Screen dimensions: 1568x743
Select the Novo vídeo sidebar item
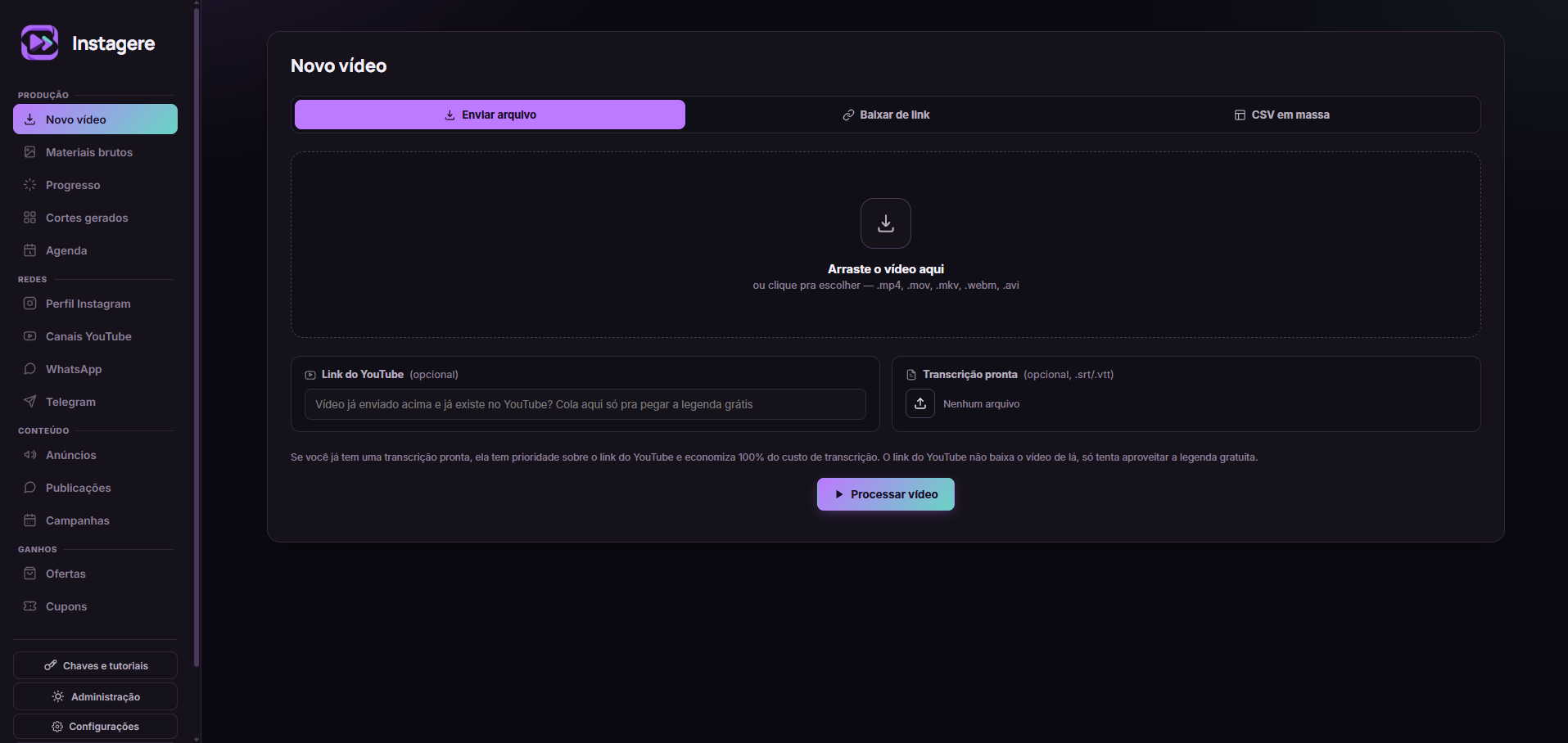tap(95, 119)
